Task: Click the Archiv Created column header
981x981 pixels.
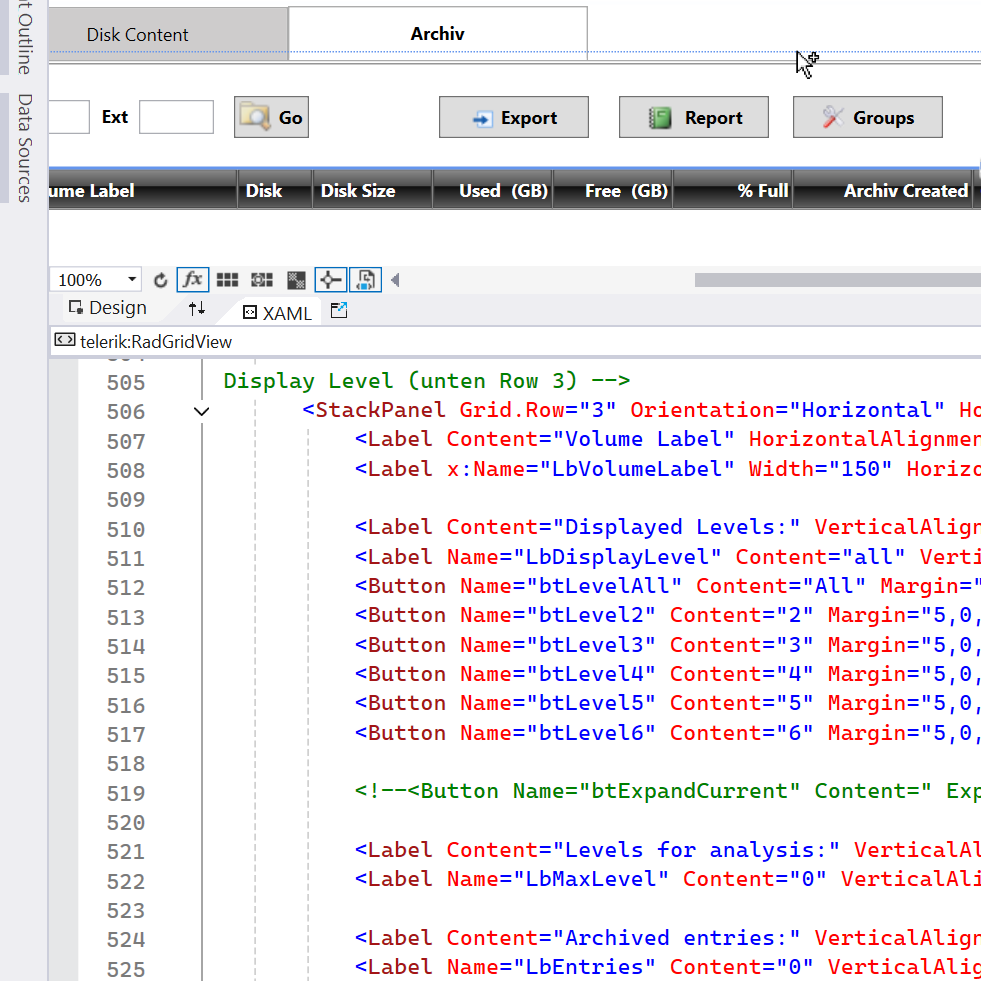Action: click(883, 190)
